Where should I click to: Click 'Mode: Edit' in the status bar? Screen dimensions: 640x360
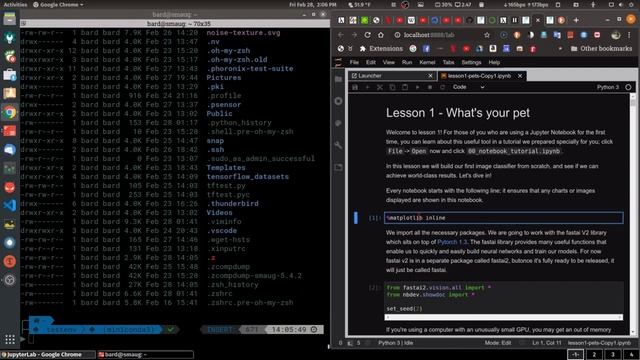pyautogui.click(x=498, y=343)
